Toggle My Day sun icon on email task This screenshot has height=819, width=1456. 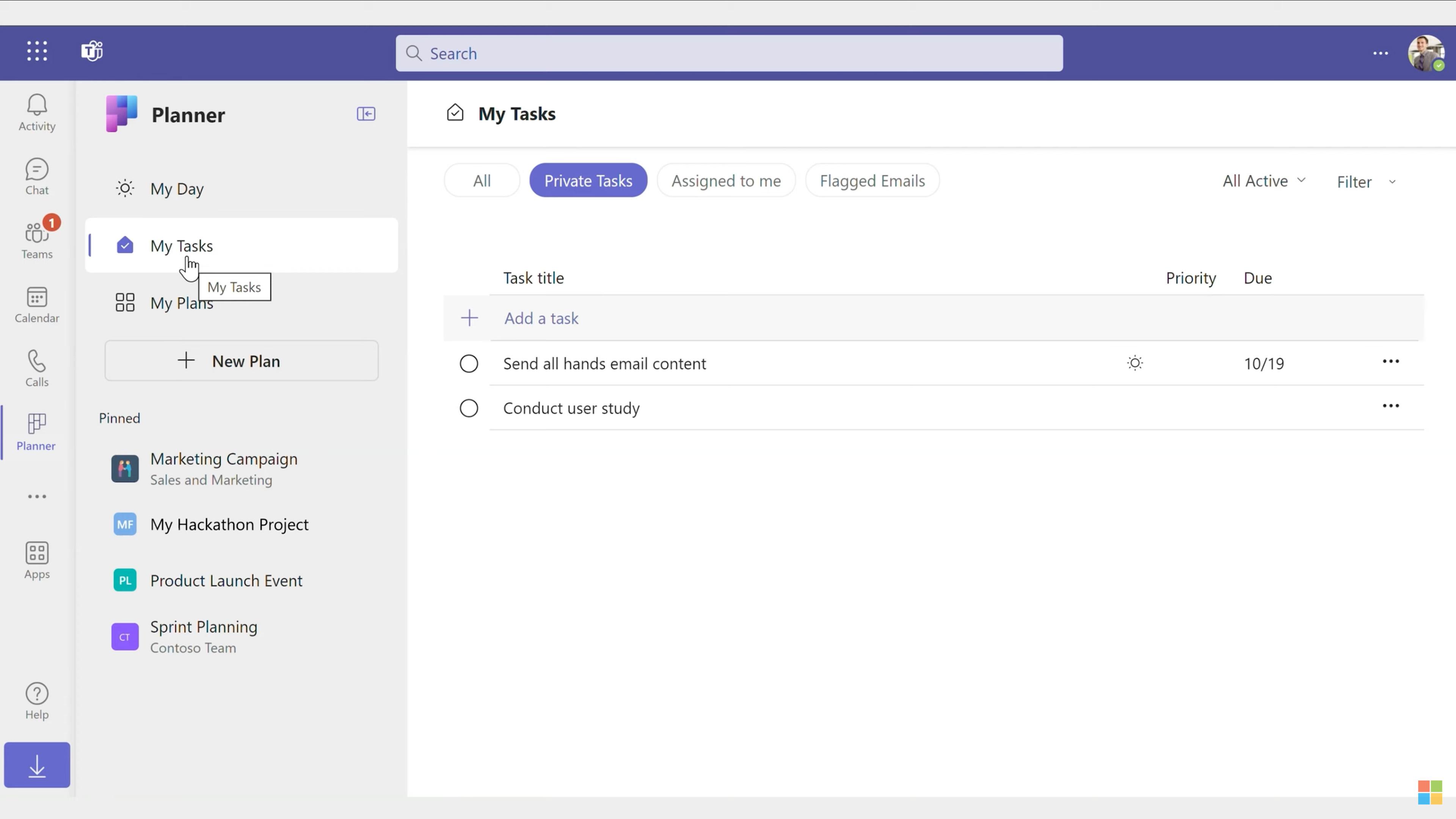click(1134, 363)
